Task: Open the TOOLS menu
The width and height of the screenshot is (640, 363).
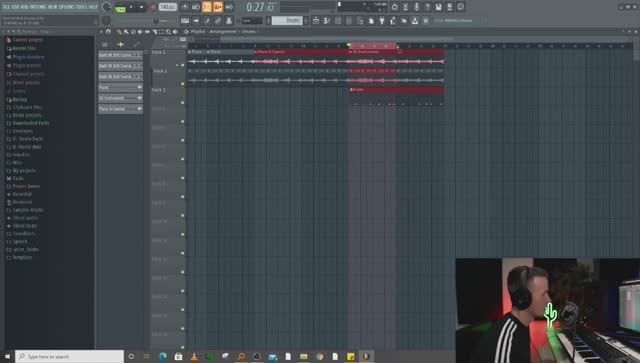Action: (81, 7)
